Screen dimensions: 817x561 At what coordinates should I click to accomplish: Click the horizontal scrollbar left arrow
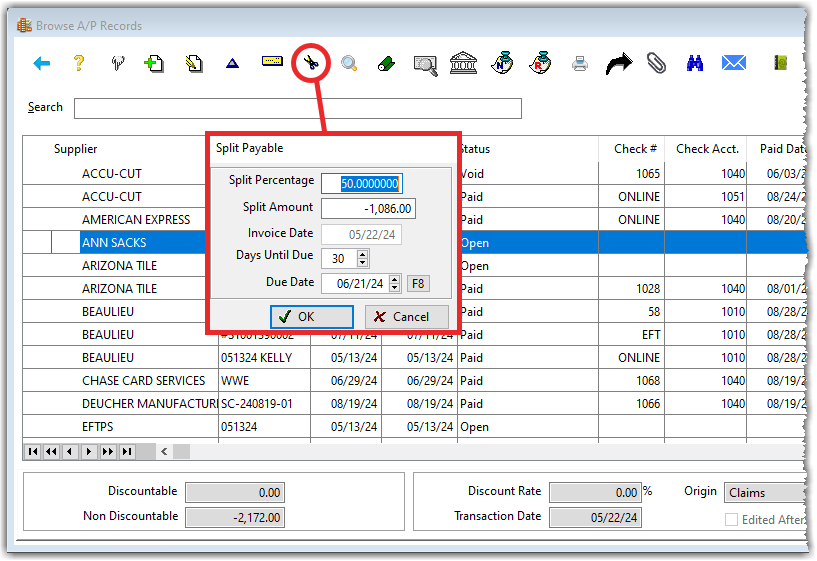pyautogui.click(x=164, y=452)
